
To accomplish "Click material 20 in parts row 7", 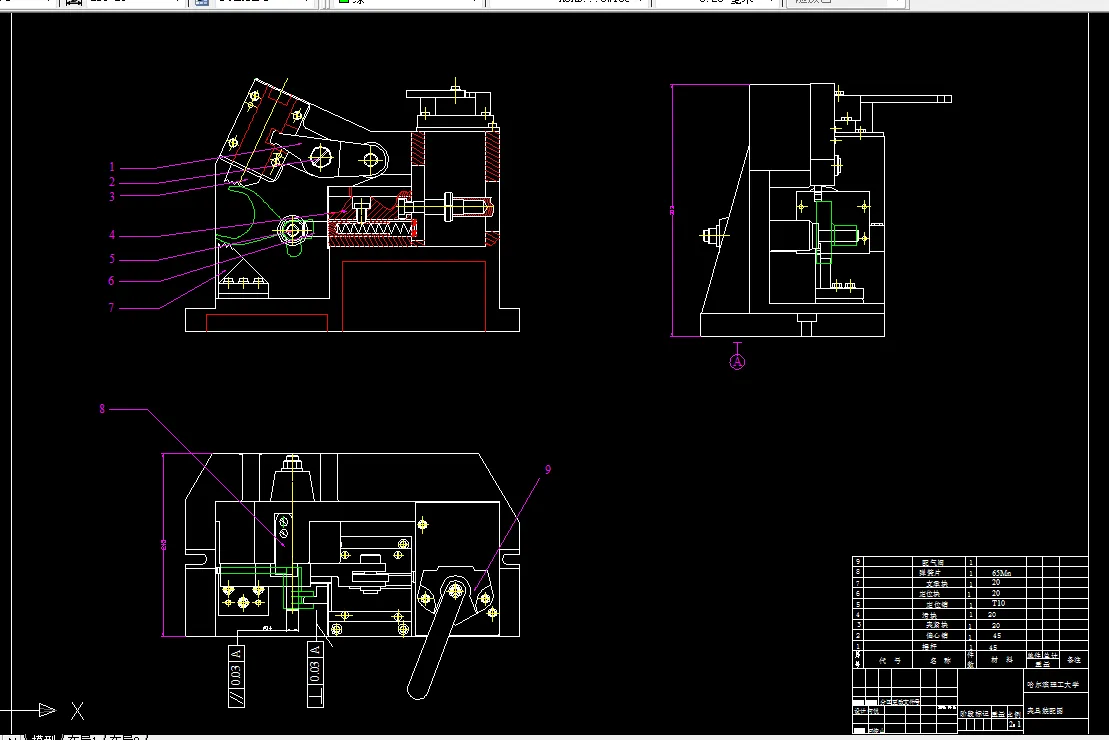I will (x=996, y=583).
